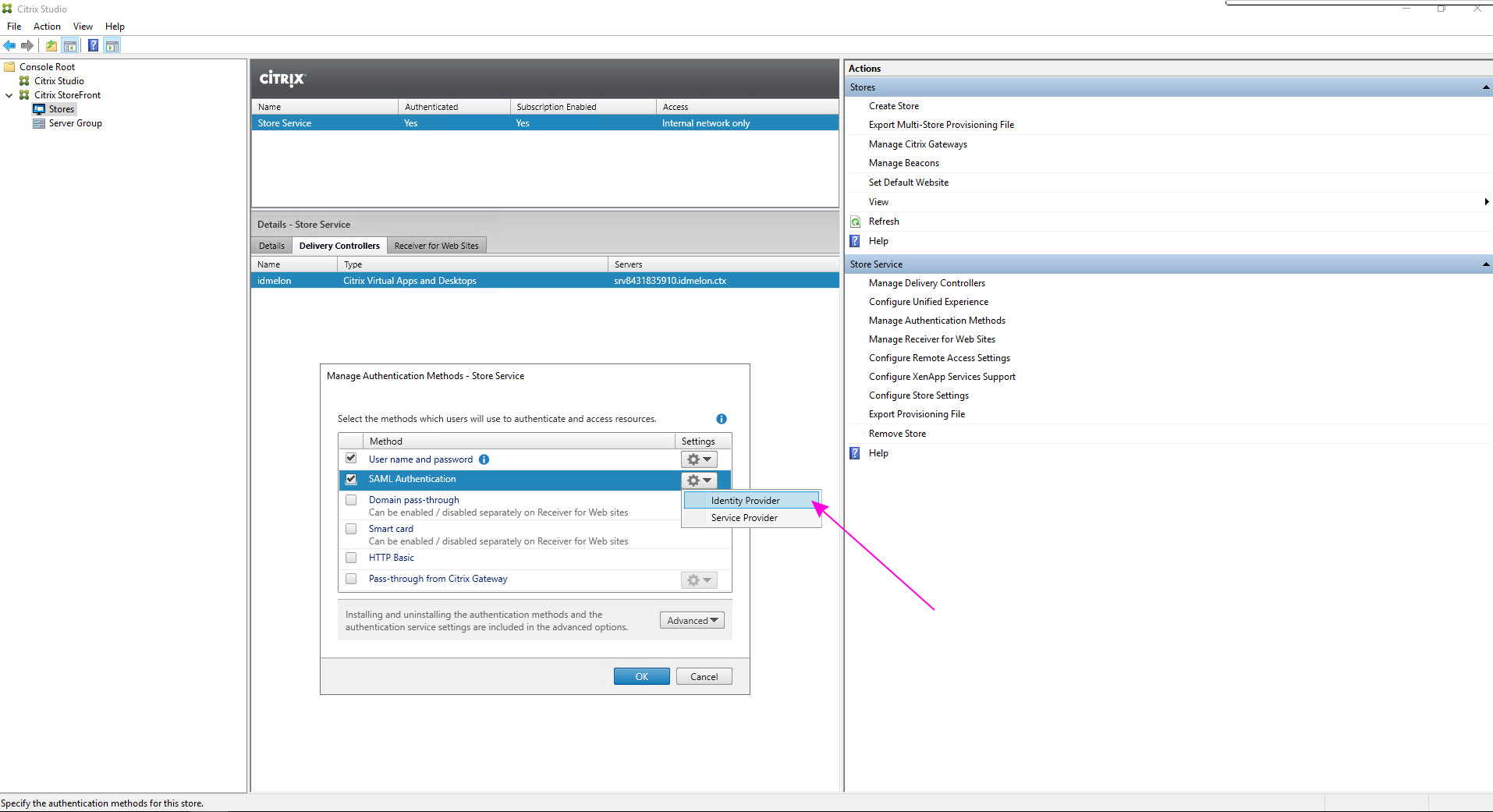
Task: Click the Servers column header
Action: pyautogui.click(x=723, y=264)
